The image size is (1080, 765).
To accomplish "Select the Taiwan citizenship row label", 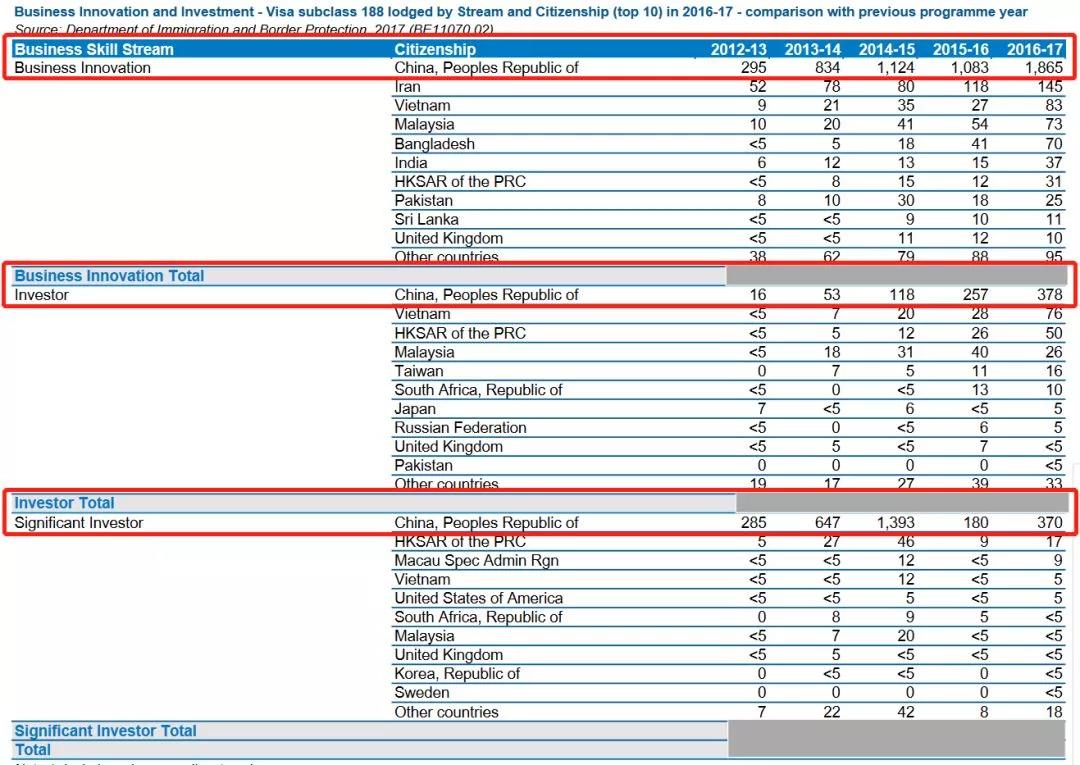I will [419, 371].
